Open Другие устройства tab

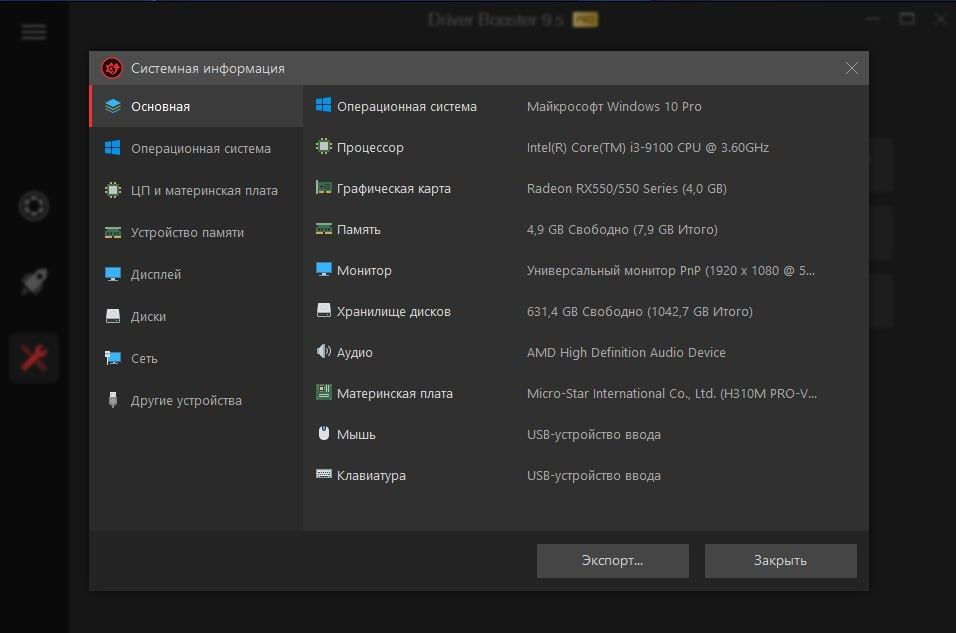point(196,401)
